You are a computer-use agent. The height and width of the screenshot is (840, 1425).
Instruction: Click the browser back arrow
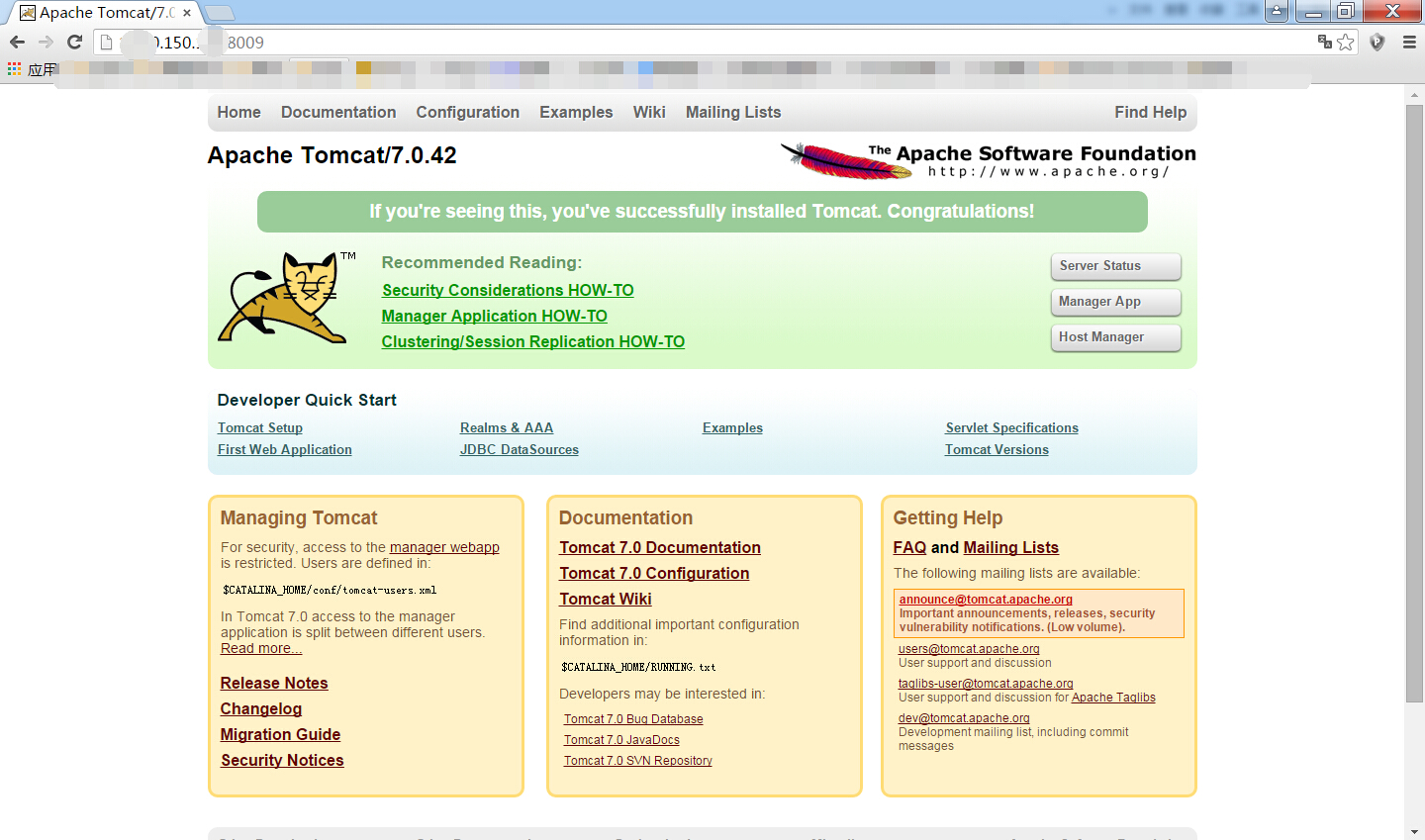(17, 43)
